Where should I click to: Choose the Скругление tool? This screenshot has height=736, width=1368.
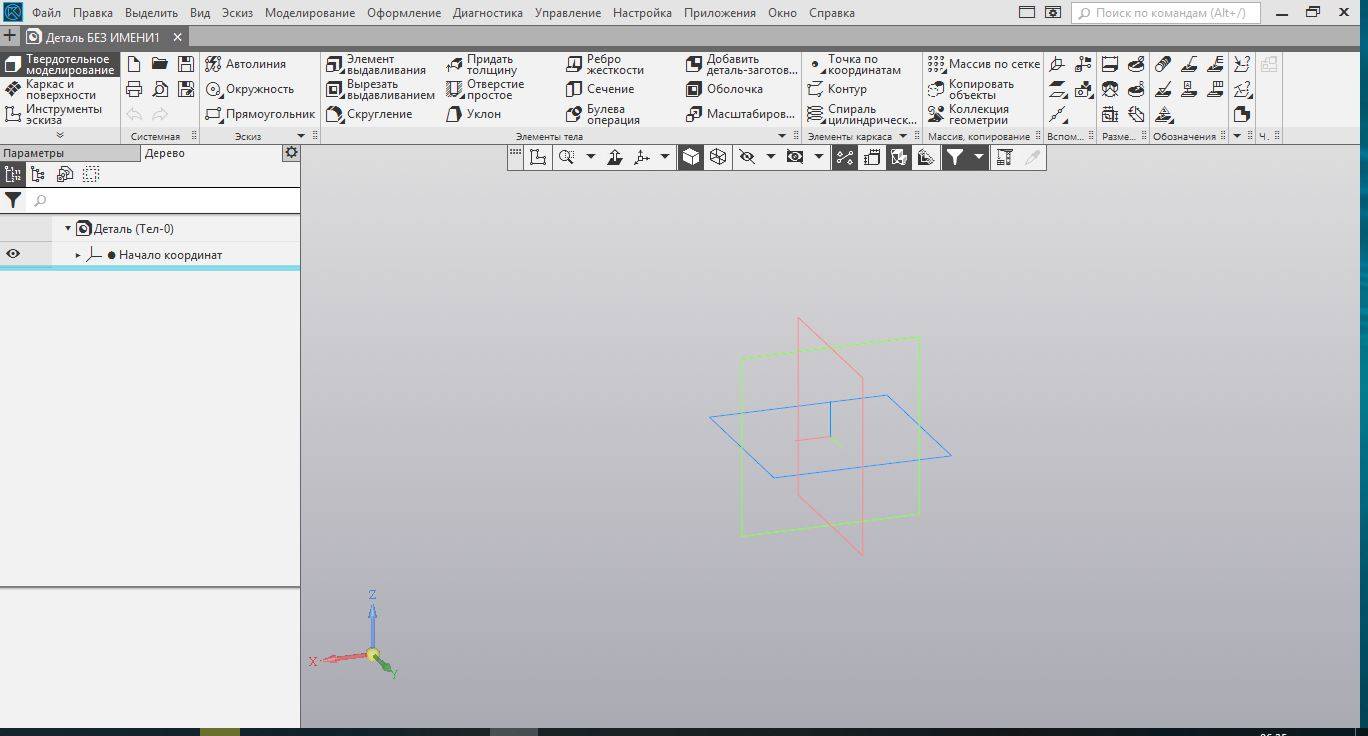click(369, 114)
